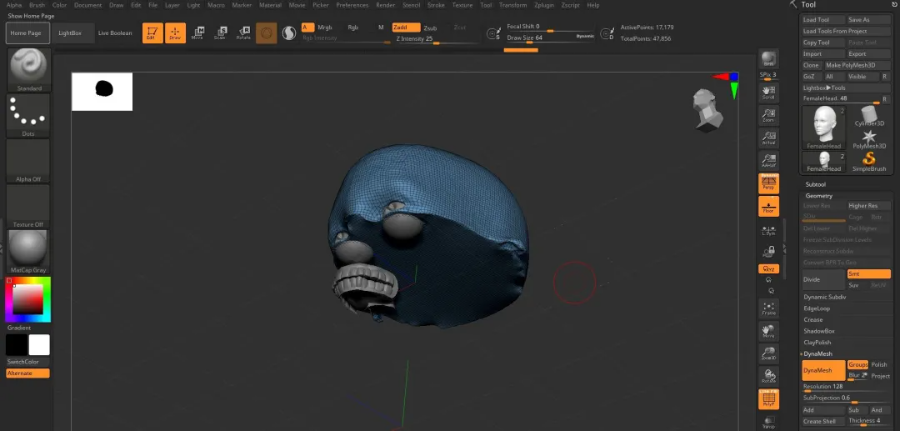This screenshot has width=900, height=431.
Task: Click the Move icon in right shelf
Action: pyautogui.click(x=768, y=331)
